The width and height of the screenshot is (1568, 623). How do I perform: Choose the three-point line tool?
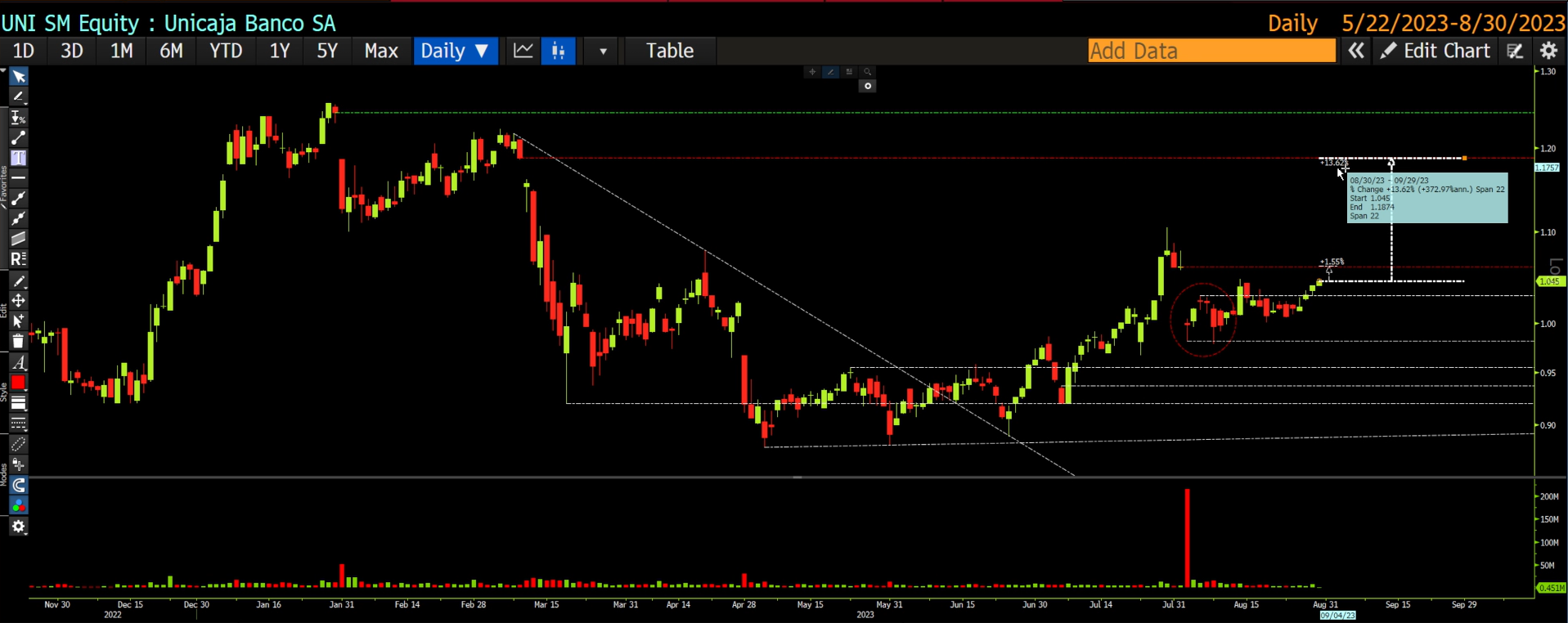[x=18, y=198]
